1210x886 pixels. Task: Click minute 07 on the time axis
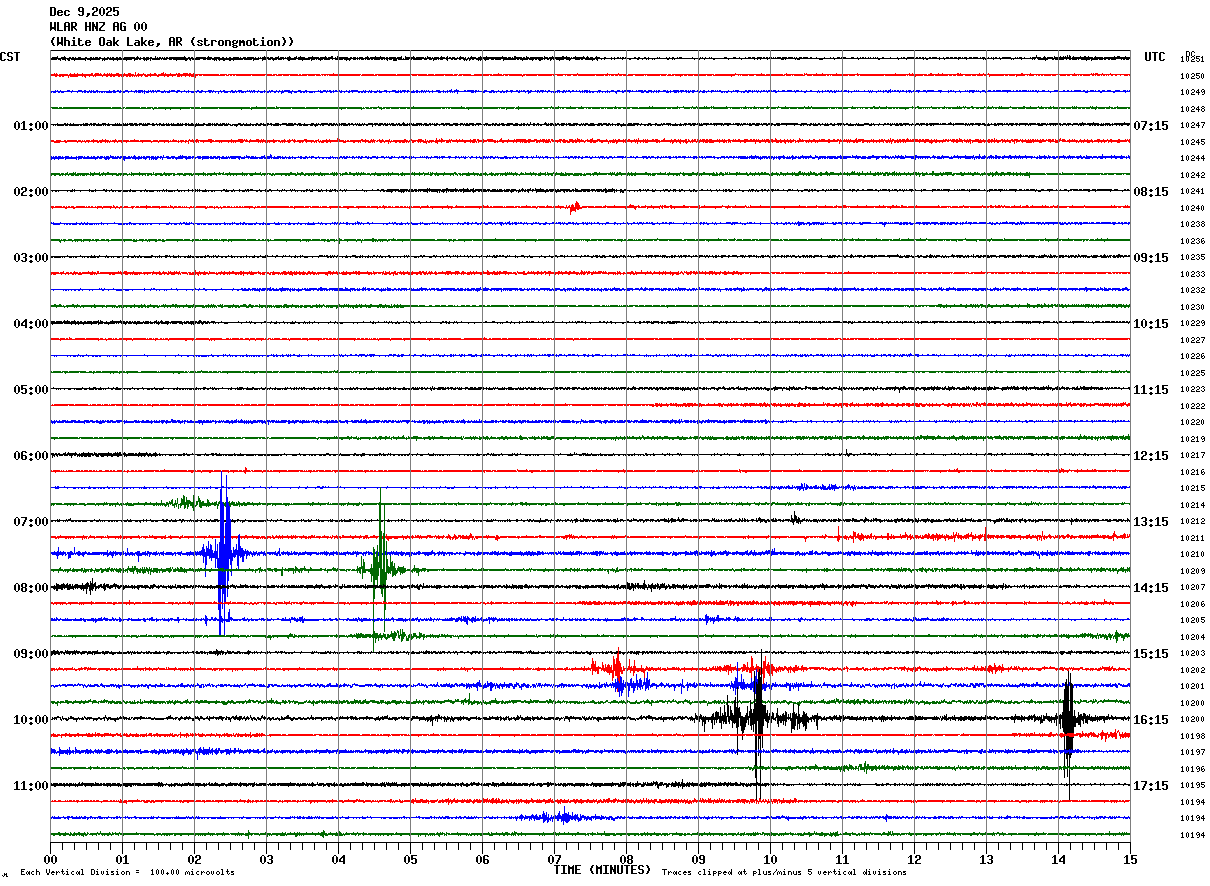click(x=554, y=859)
